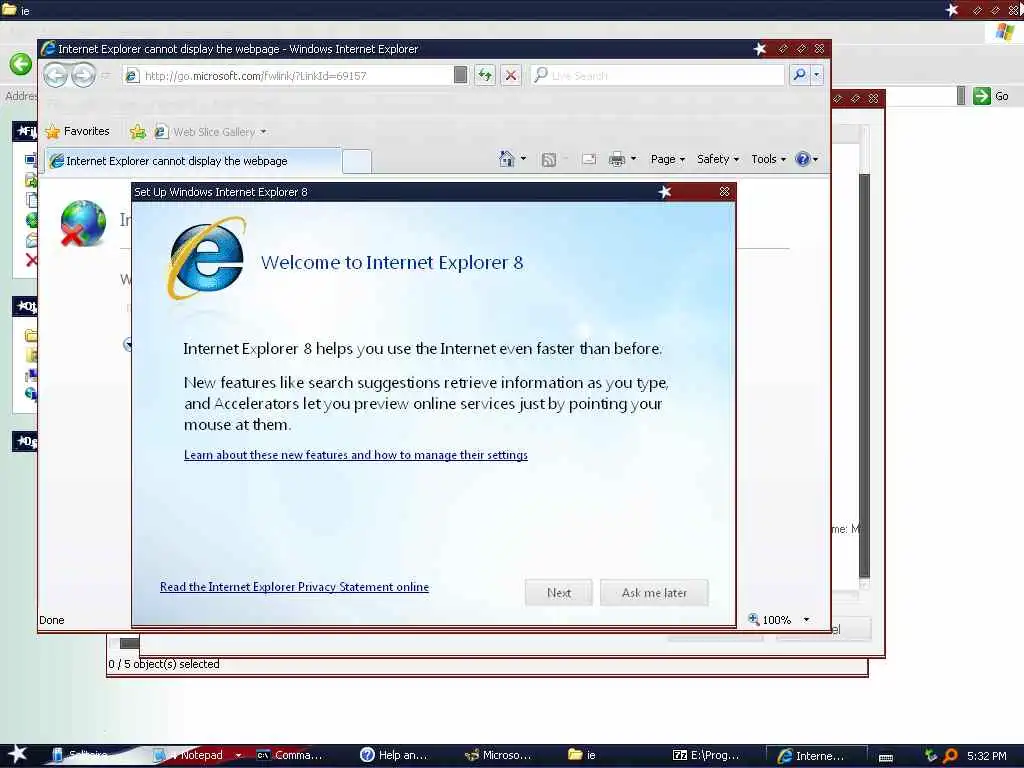Click the globe error icon on webpage
This screenshot has height=768, width=1024.
(x=82, y=223)
